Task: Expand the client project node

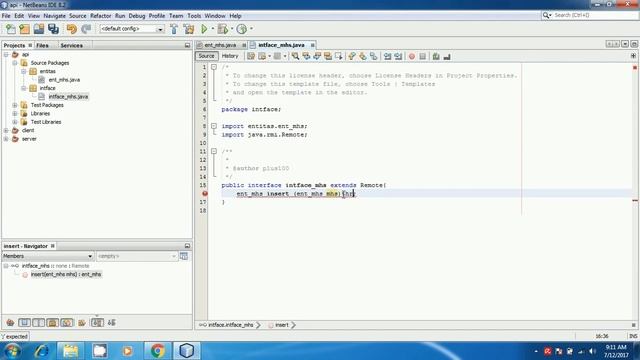Action: tap(6, 130)
